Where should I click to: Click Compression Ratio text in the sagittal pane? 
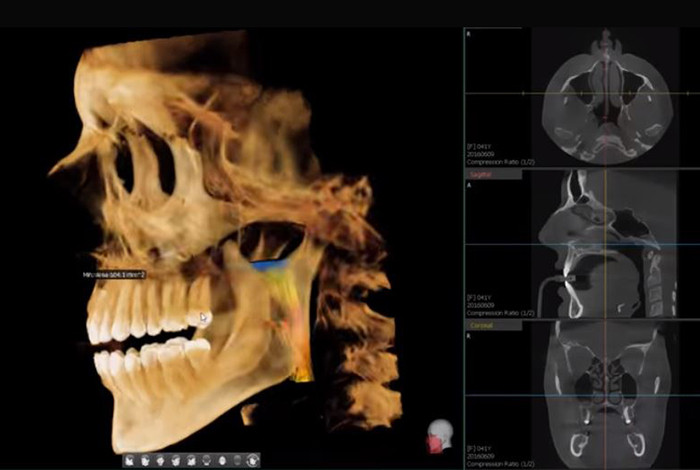point(500,313)
